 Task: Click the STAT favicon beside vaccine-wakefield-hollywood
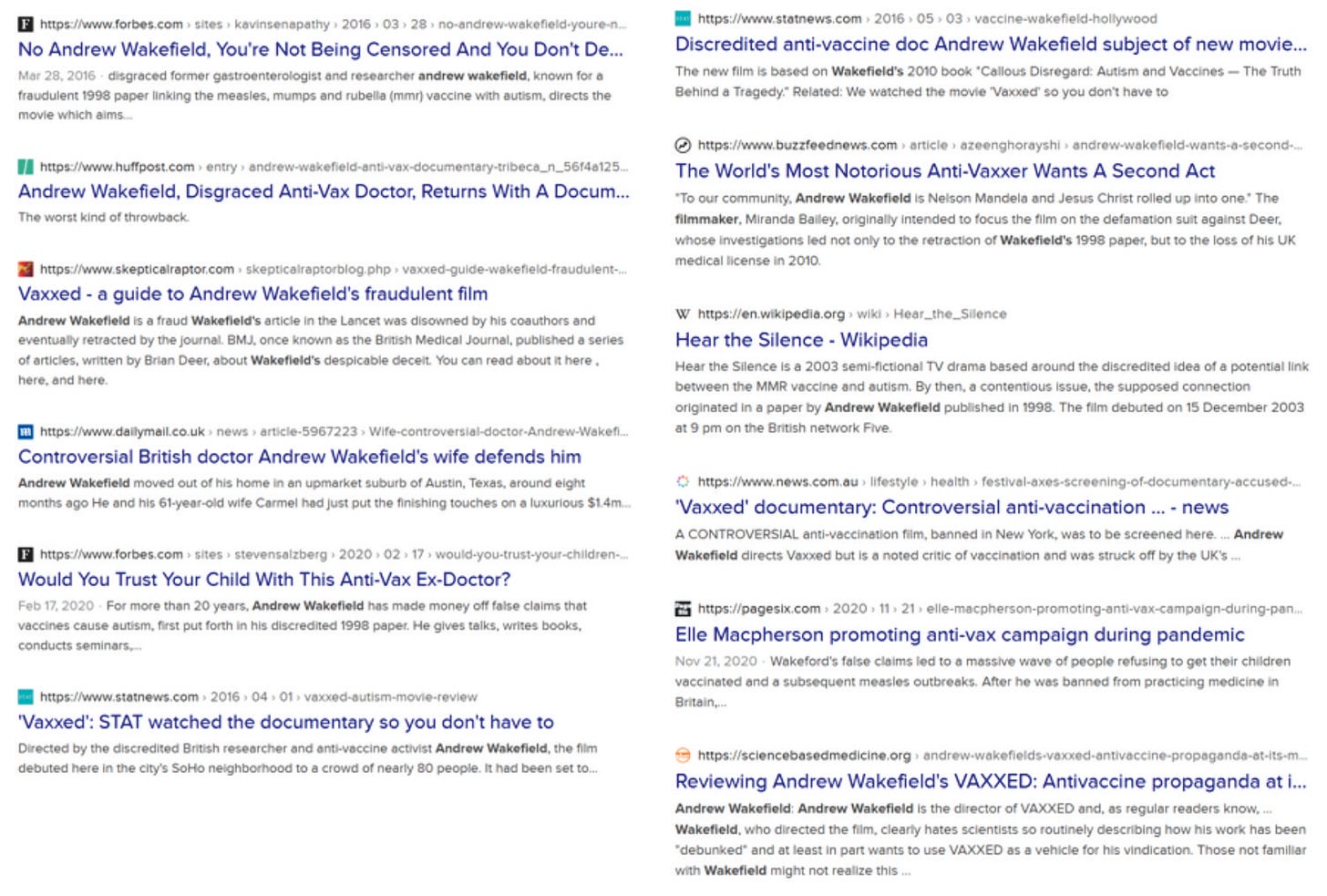point(683,18)
